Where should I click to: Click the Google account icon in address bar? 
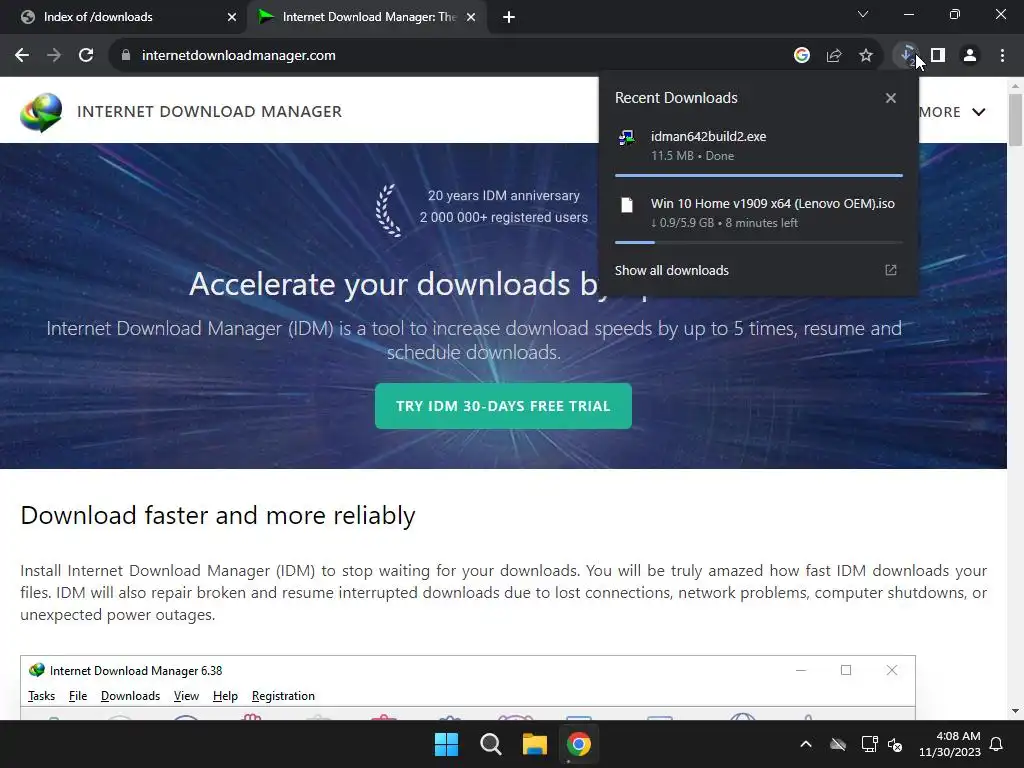pos(801,56)
